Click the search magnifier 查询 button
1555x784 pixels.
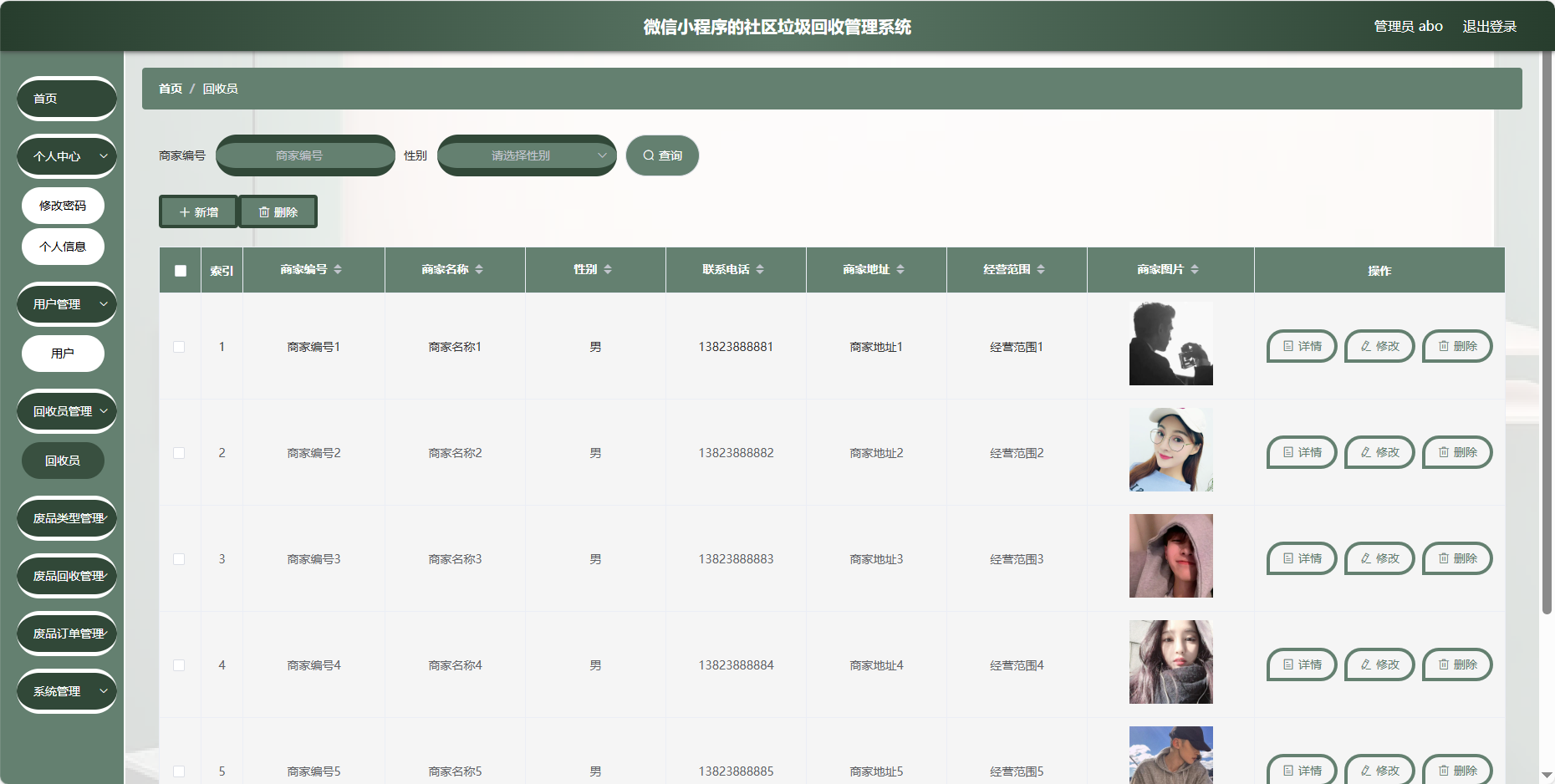point(662,155)
